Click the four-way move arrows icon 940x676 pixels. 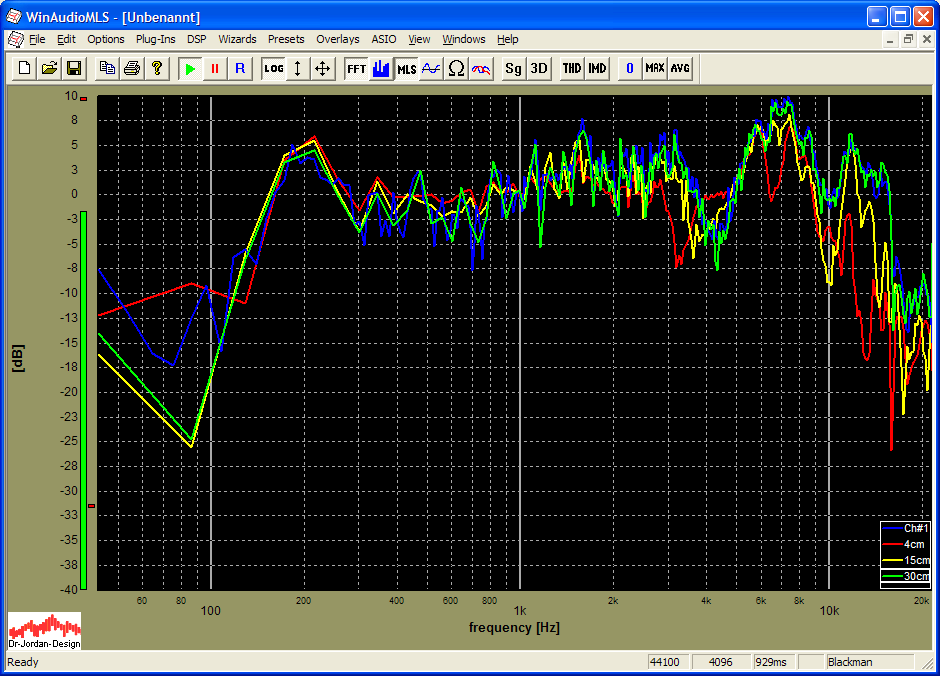pos(322,68)
